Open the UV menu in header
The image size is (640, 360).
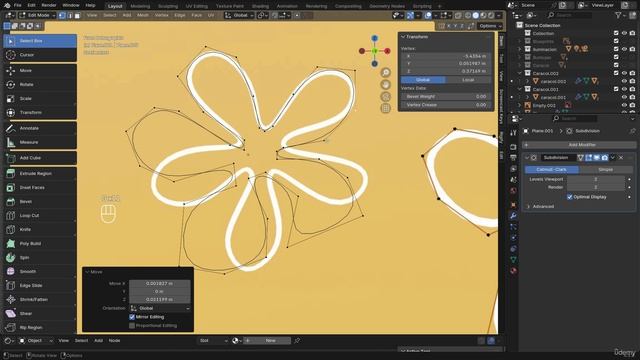click(x=211, y=16)
